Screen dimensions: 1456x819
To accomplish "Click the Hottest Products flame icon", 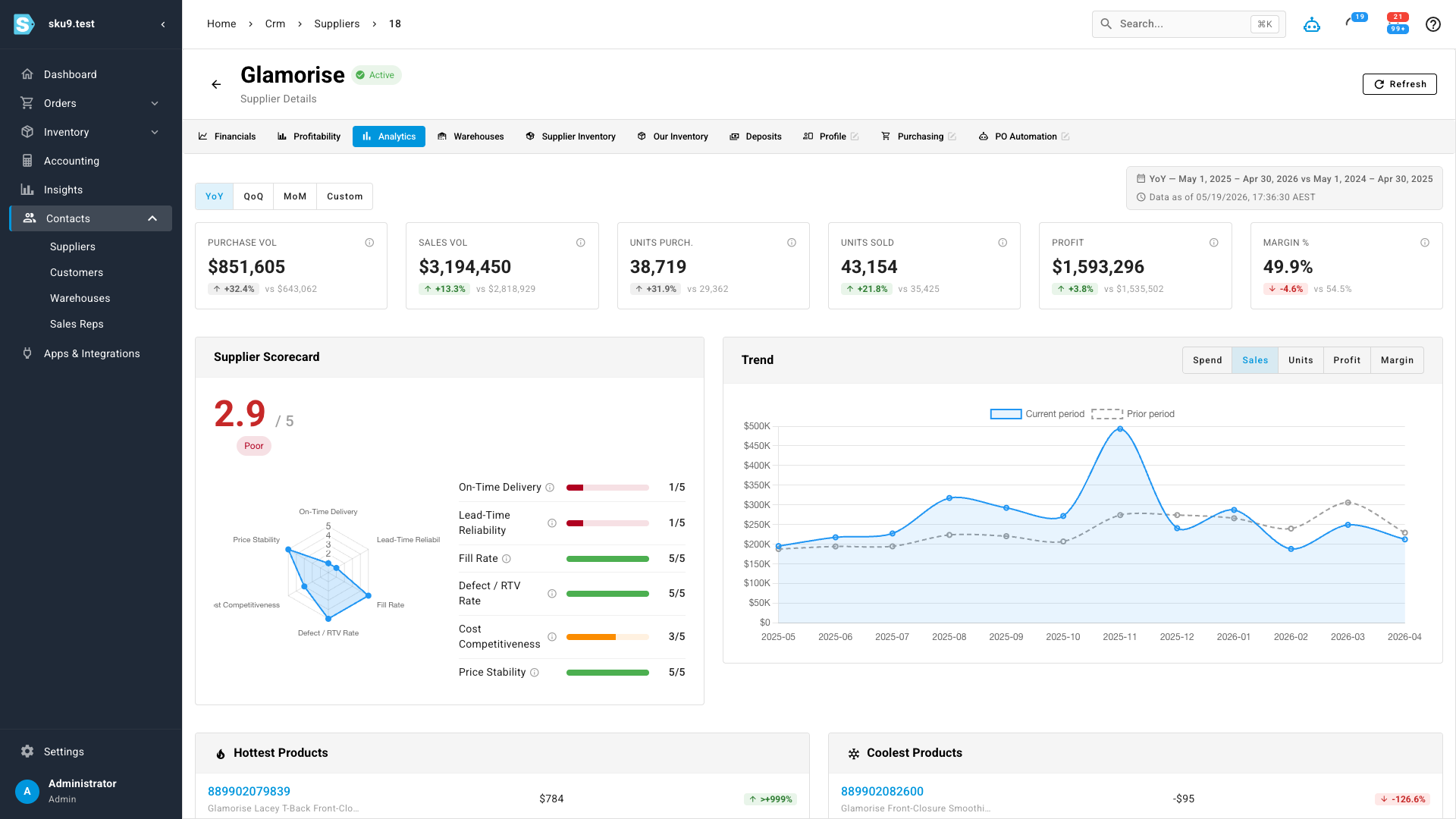I will tap(221, 754).
